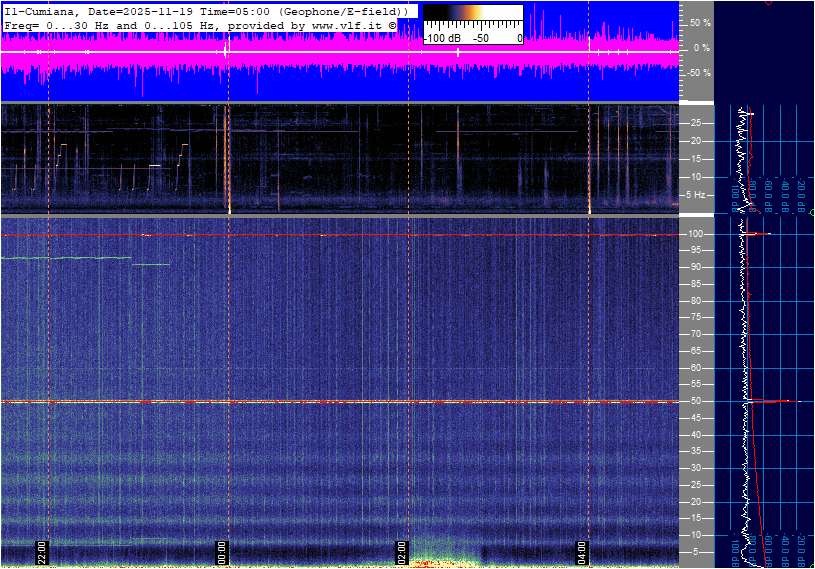The height and width of the screenshot is (569, 815).
Task: Click the green circle marker at right edge
Action: coord(811,212)
